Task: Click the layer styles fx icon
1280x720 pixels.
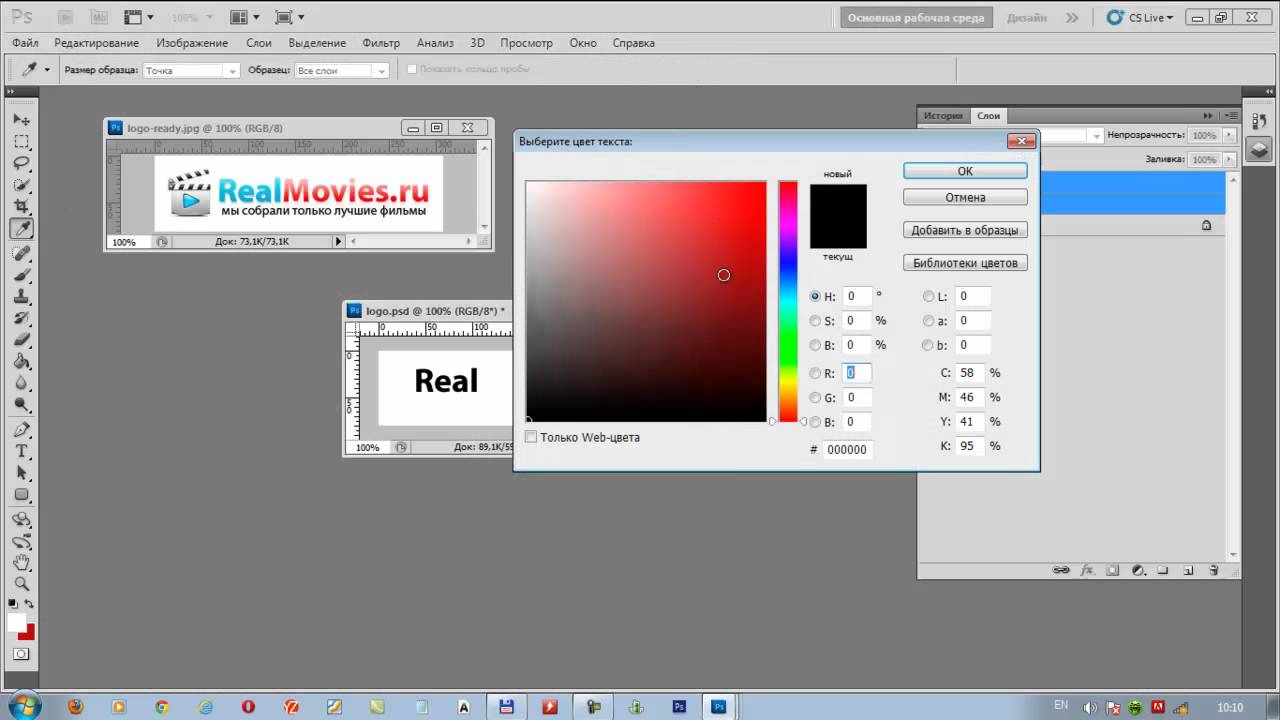Action: [x=1087, y=570]
